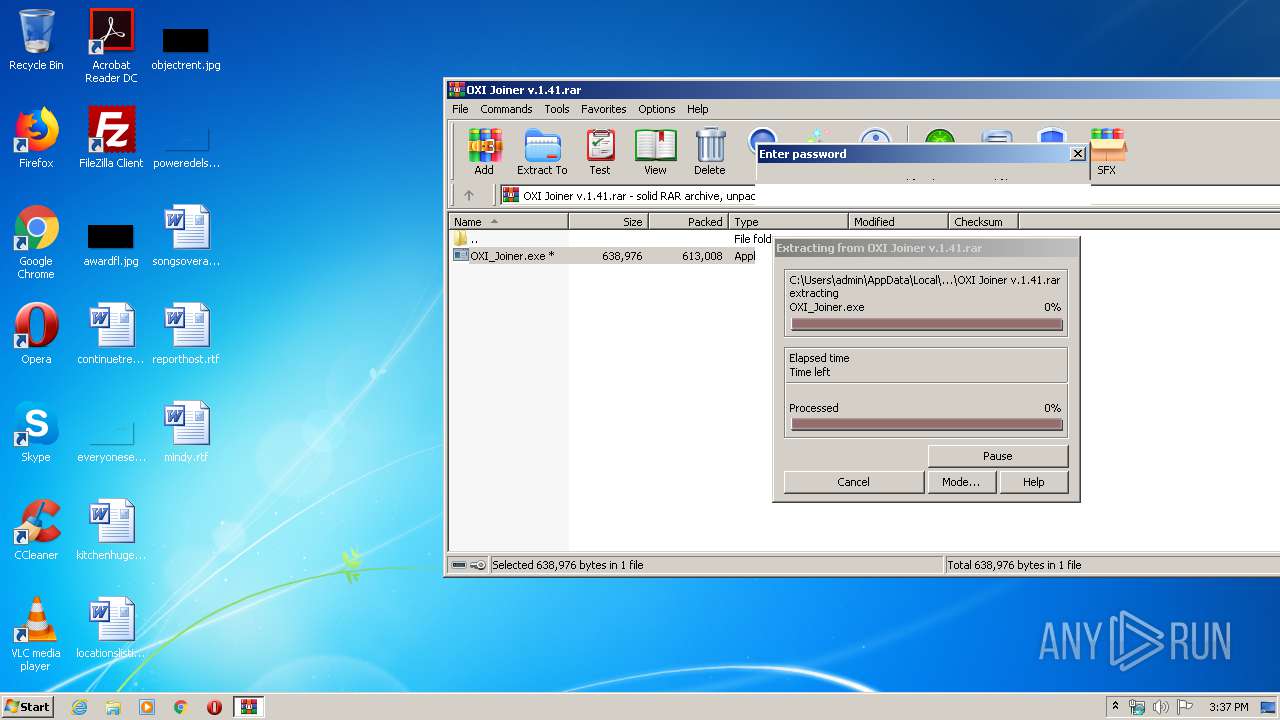Click the Windows Start button

[28, 707]
